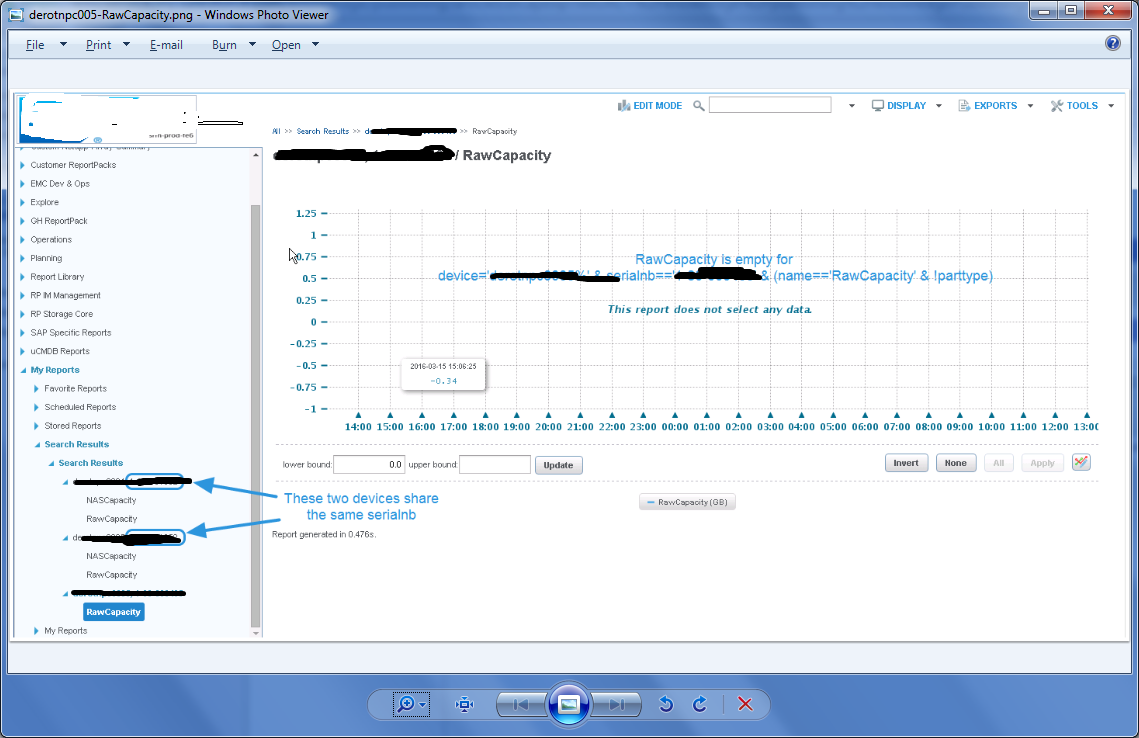Toggle the RawCapacity (GB) legend entry
The width and height of the screenshot is (1139, 738).
pos(687,502)
